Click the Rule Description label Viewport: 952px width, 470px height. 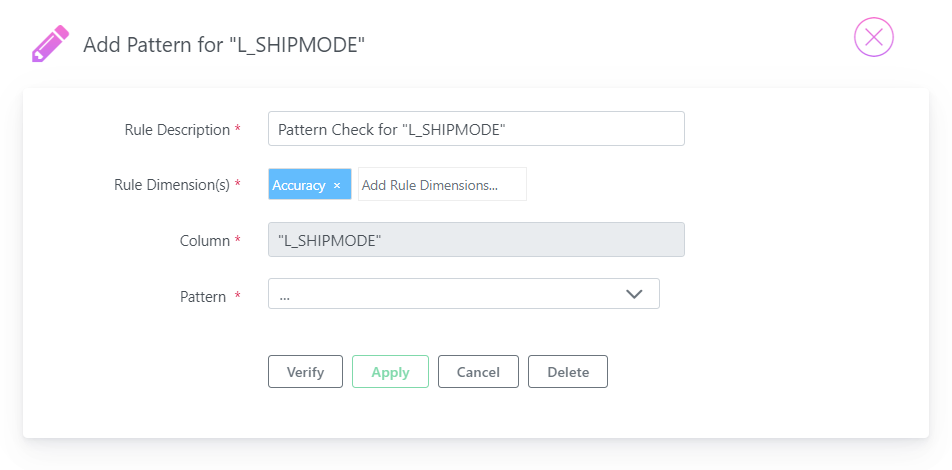point(177,129)
